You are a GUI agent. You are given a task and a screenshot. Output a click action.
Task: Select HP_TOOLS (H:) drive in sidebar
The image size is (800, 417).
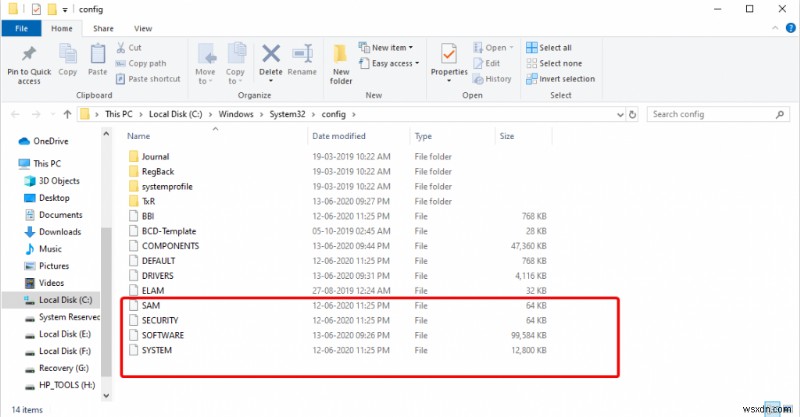[60, 385]
